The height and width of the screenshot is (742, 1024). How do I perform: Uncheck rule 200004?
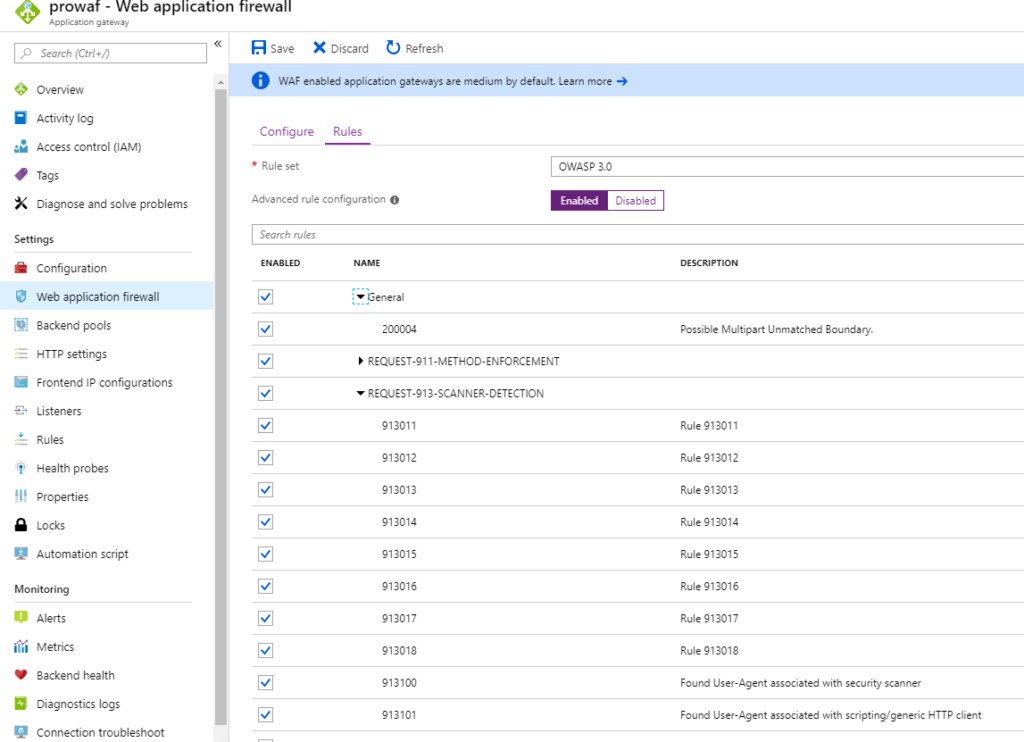(265, 329)
